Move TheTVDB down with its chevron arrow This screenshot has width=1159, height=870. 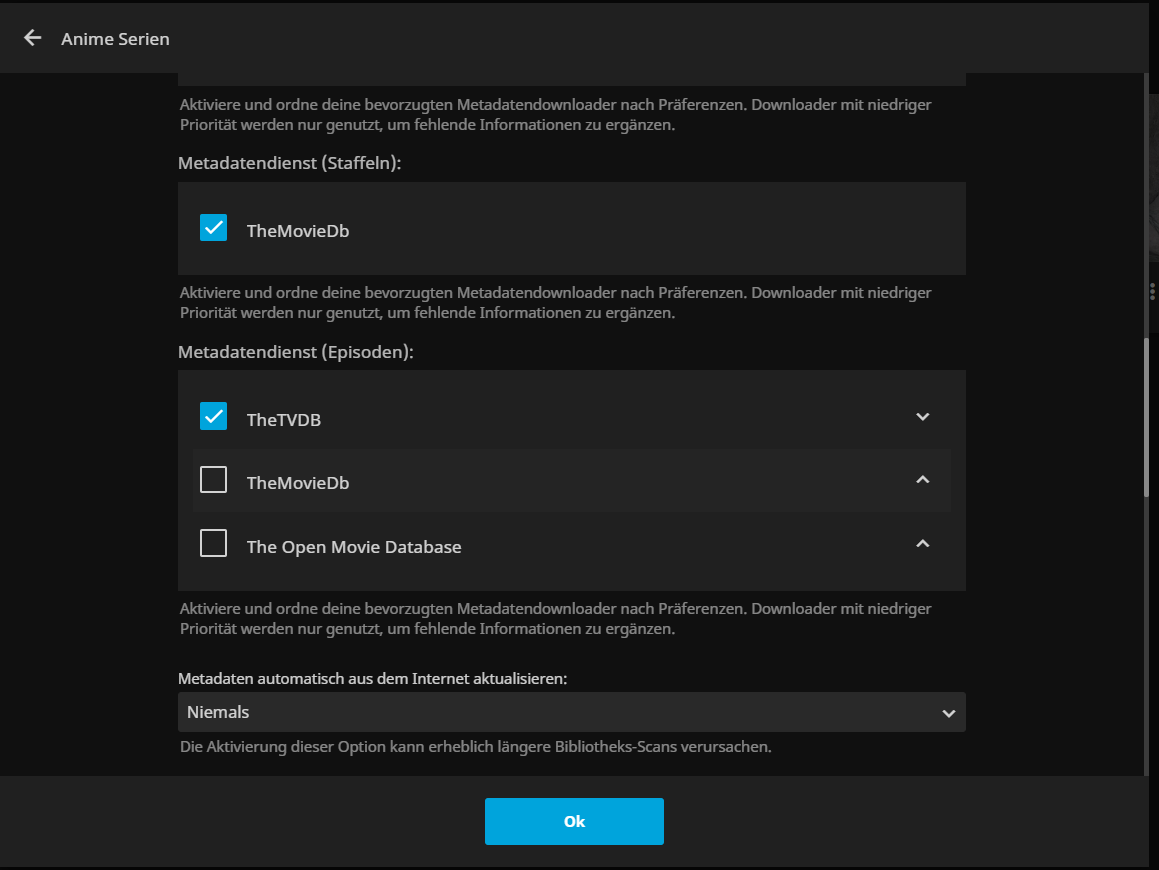(x=922, y=417)
